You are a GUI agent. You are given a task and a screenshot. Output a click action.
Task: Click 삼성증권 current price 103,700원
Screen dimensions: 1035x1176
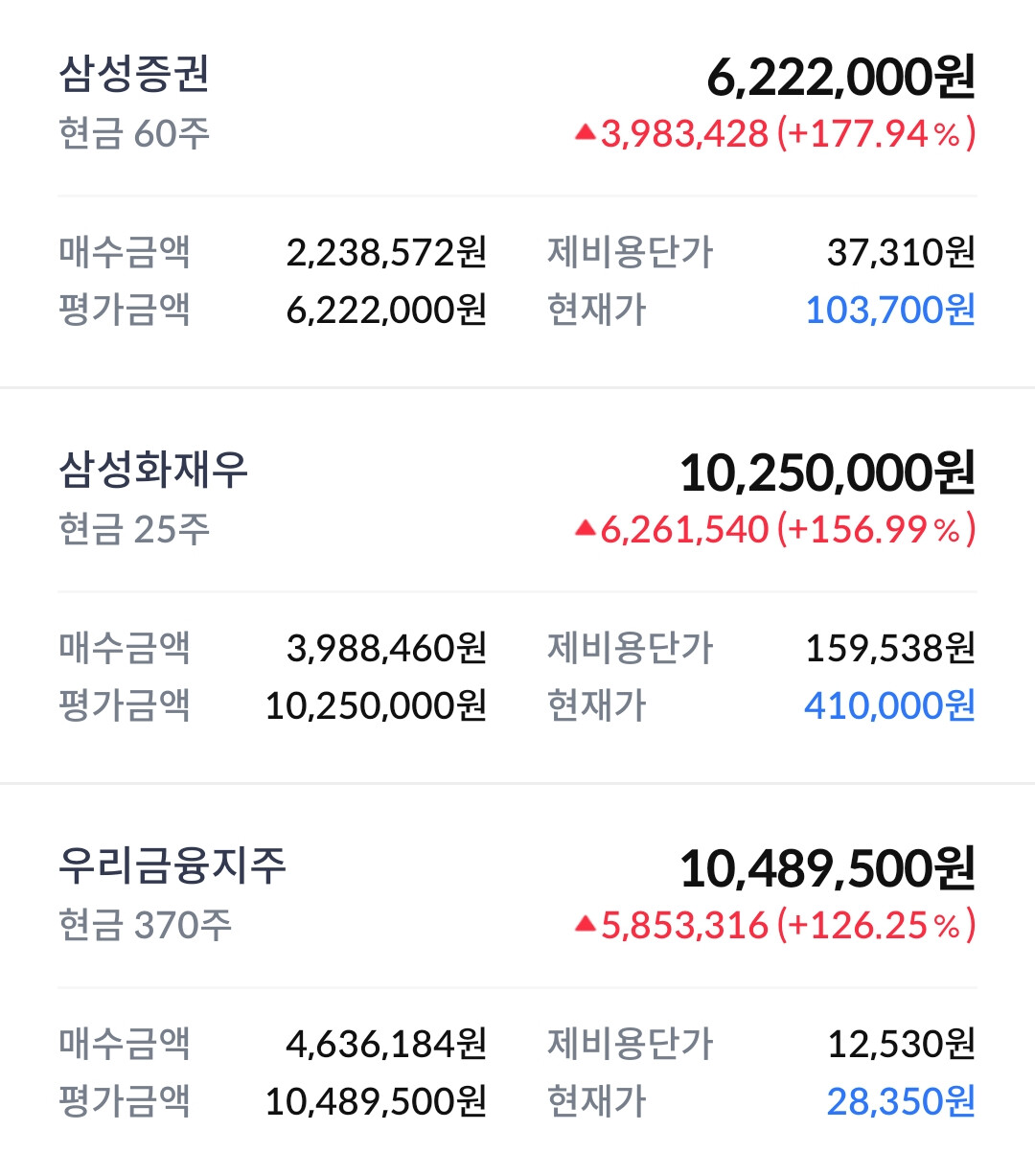pyautogui.click(x=890, y=310)
